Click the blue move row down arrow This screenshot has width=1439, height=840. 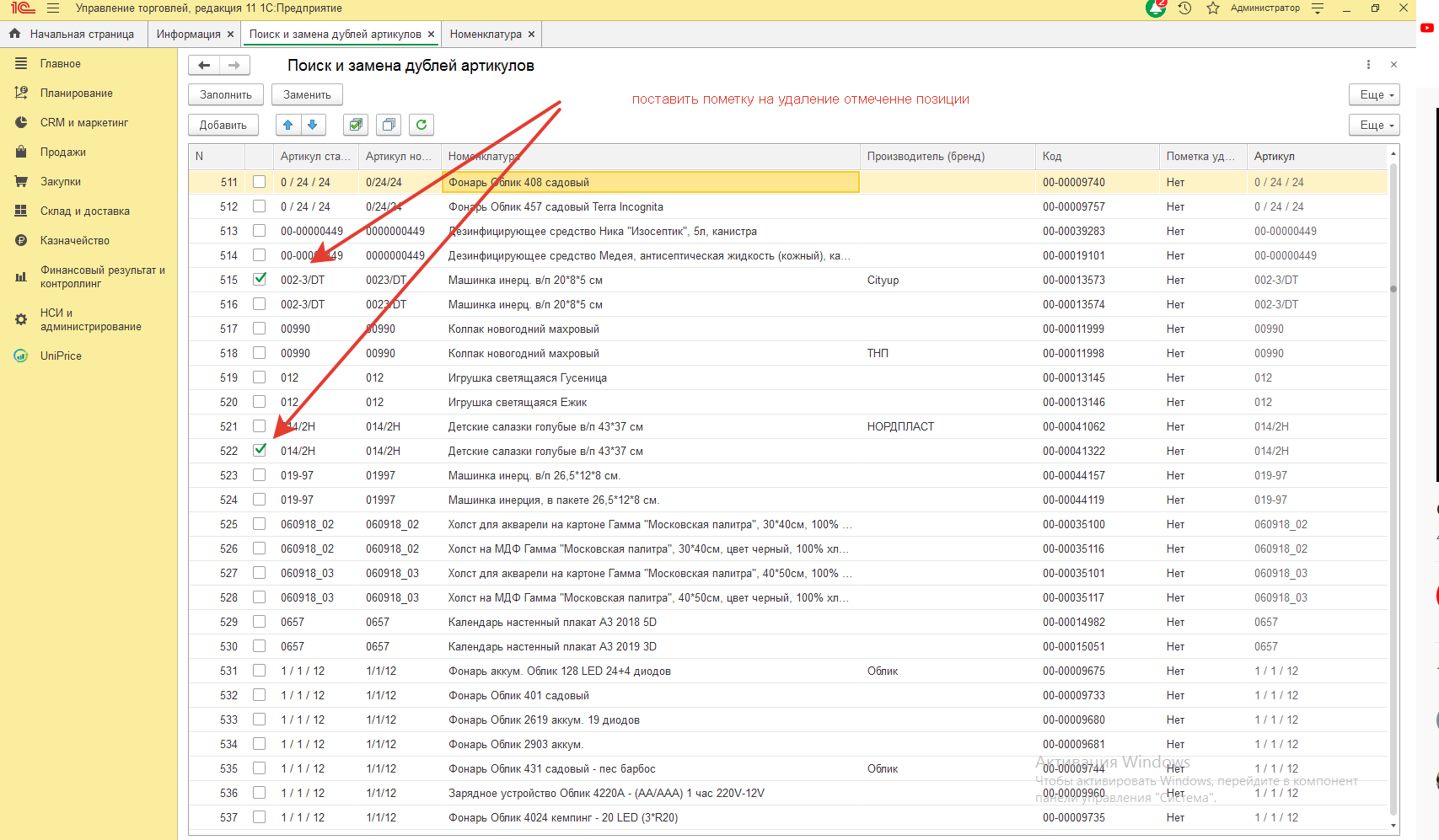313,125
